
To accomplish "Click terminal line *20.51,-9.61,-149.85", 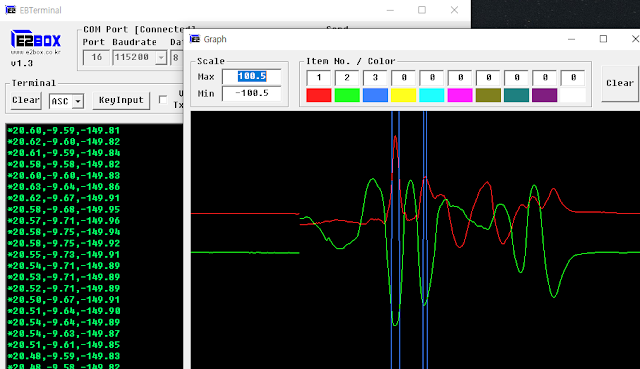I will point(64,345).
